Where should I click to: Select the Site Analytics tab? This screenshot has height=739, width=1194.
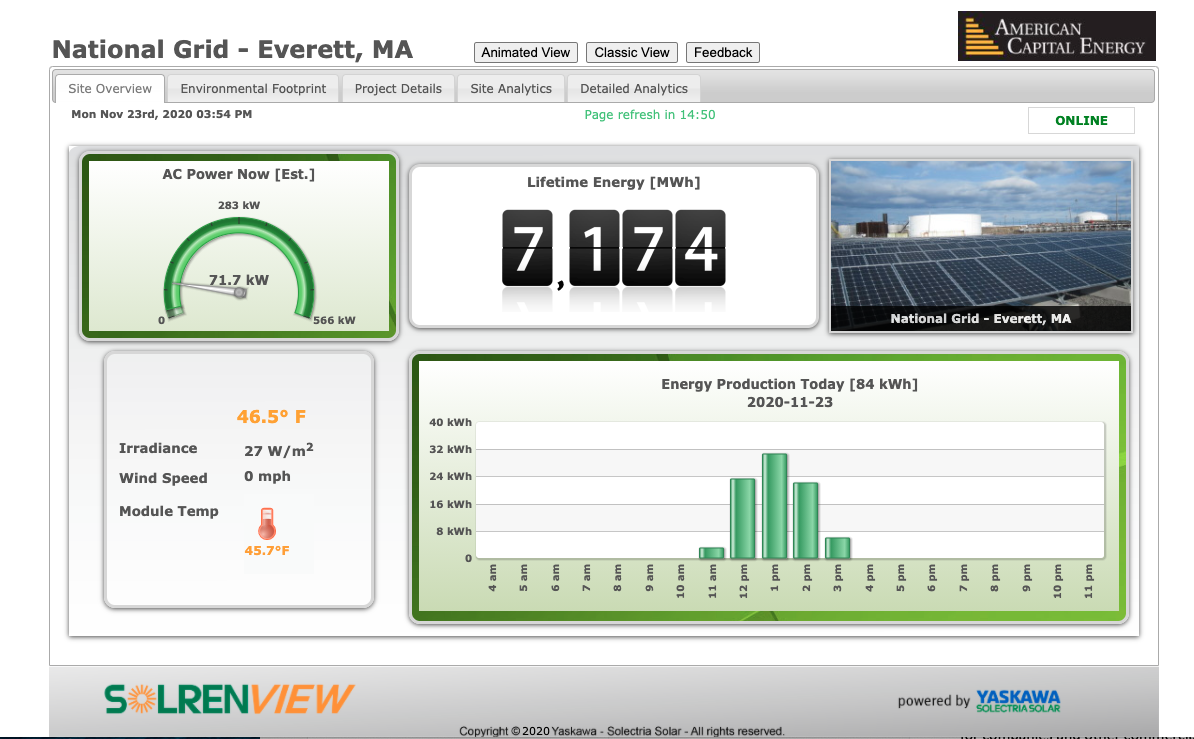tap(511, 88)
